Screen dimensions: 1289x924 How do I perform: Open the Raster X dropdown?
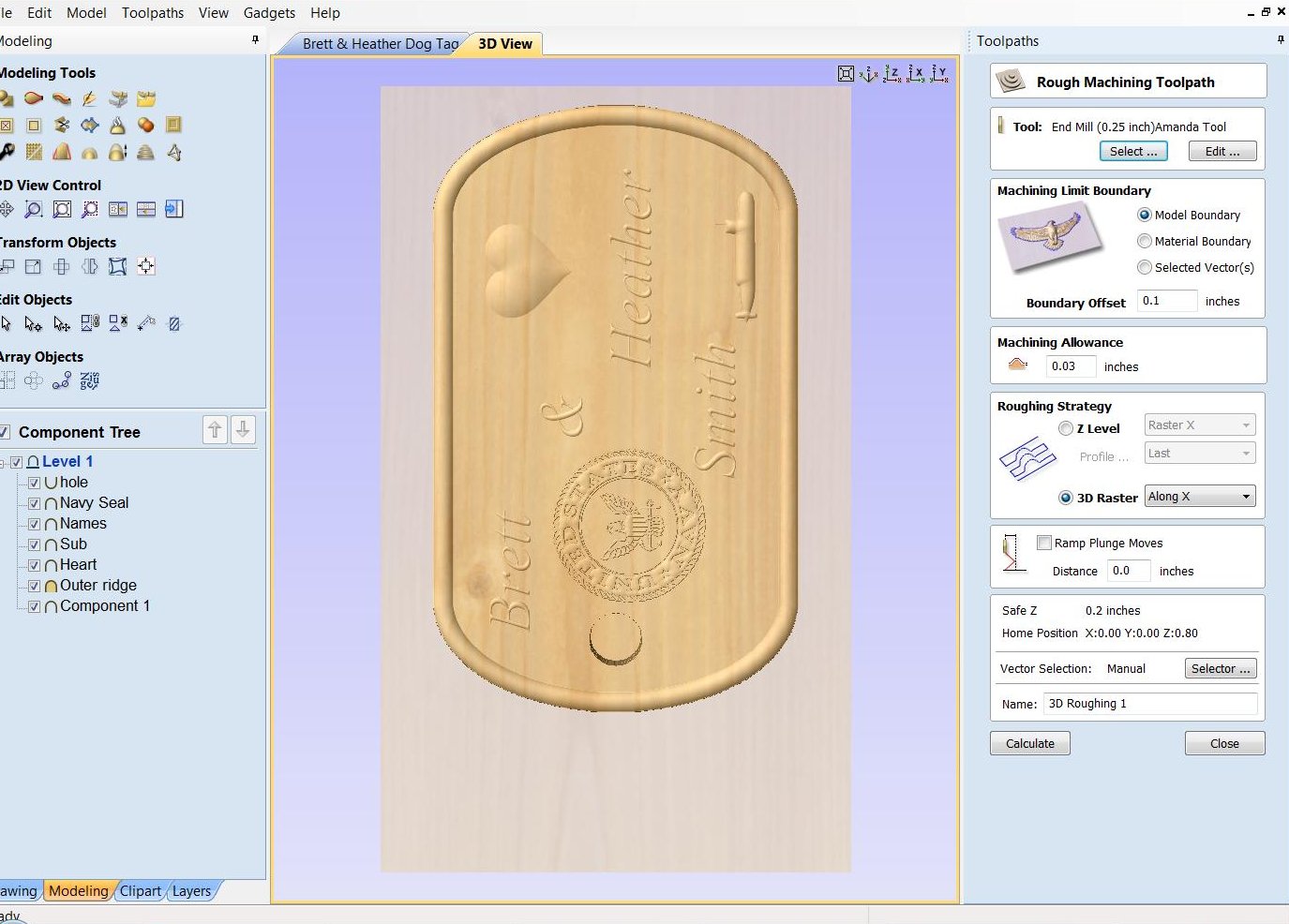point(1200,425)
